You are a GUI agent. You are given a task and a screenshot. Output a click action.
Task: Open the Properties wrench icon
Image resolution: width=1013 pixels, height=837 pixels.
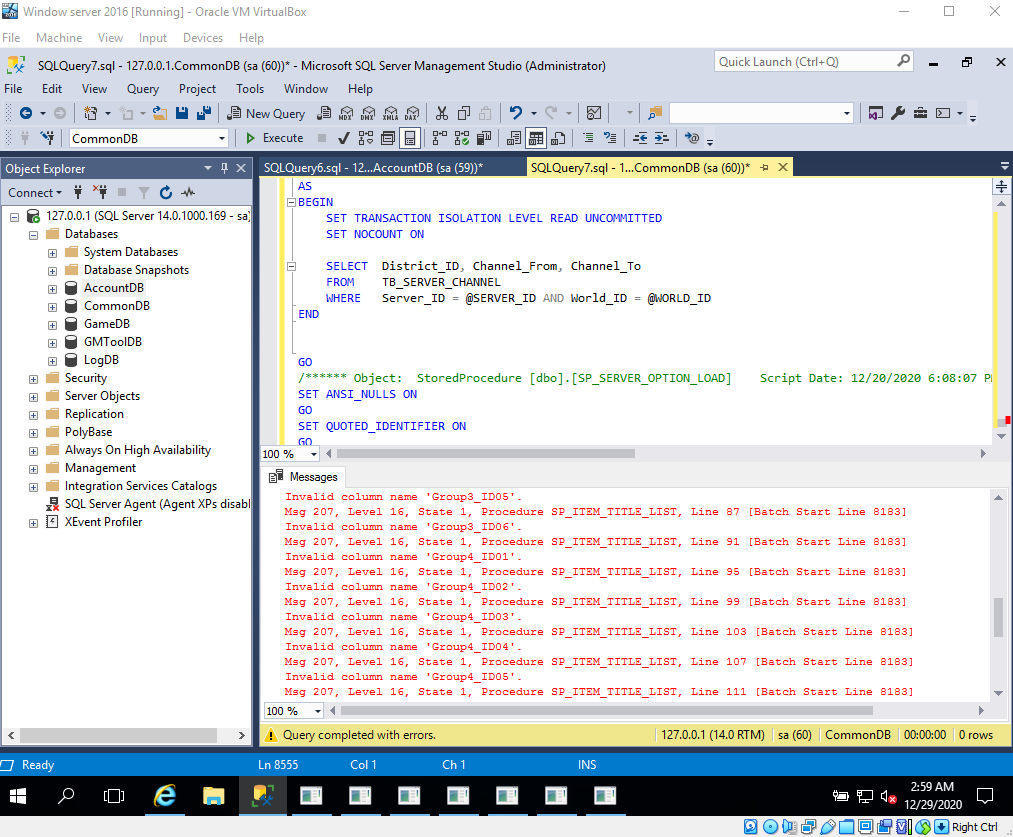tap(898, 114)
